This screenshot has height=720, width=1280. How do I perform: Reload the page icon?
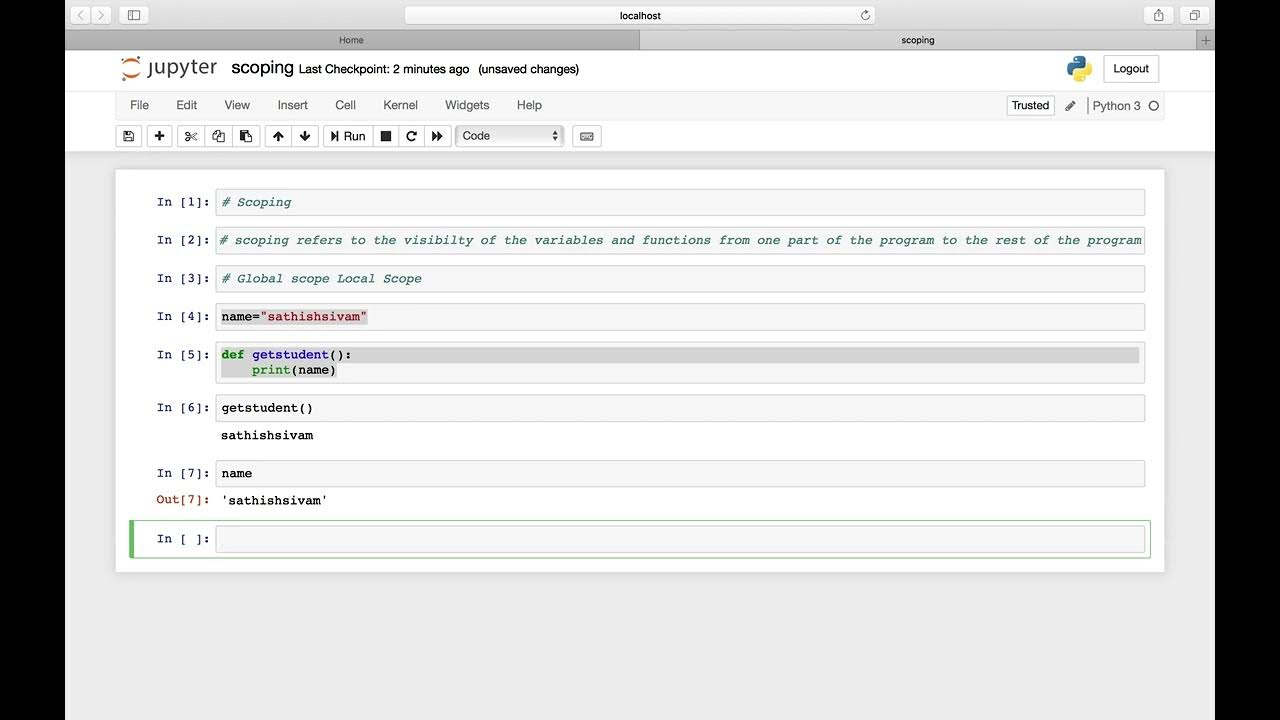[x=865, y=15]
